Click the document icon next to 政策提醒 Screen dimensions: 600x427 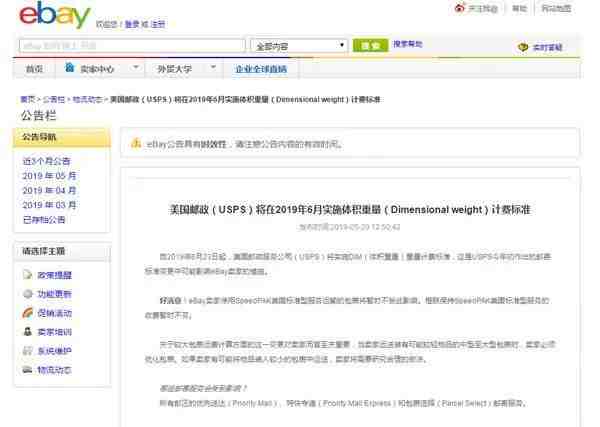[28, 275]
